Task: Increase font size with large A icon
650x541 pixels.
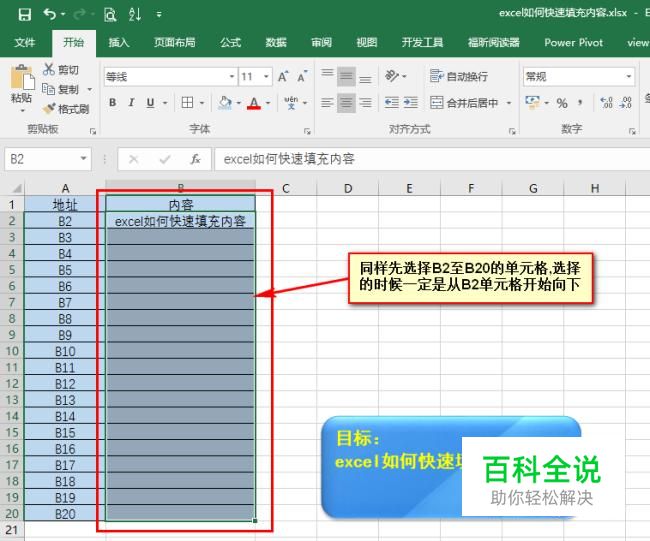Action: point(283,76)
